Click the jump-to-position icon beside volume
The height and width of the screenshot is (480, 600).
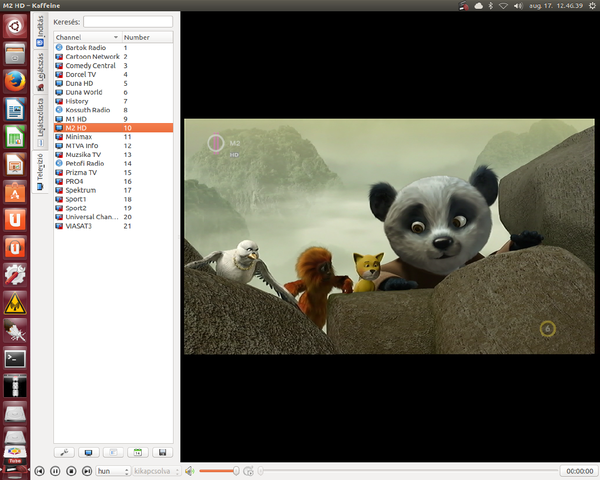pyautogui.click(x=248, y=471)
